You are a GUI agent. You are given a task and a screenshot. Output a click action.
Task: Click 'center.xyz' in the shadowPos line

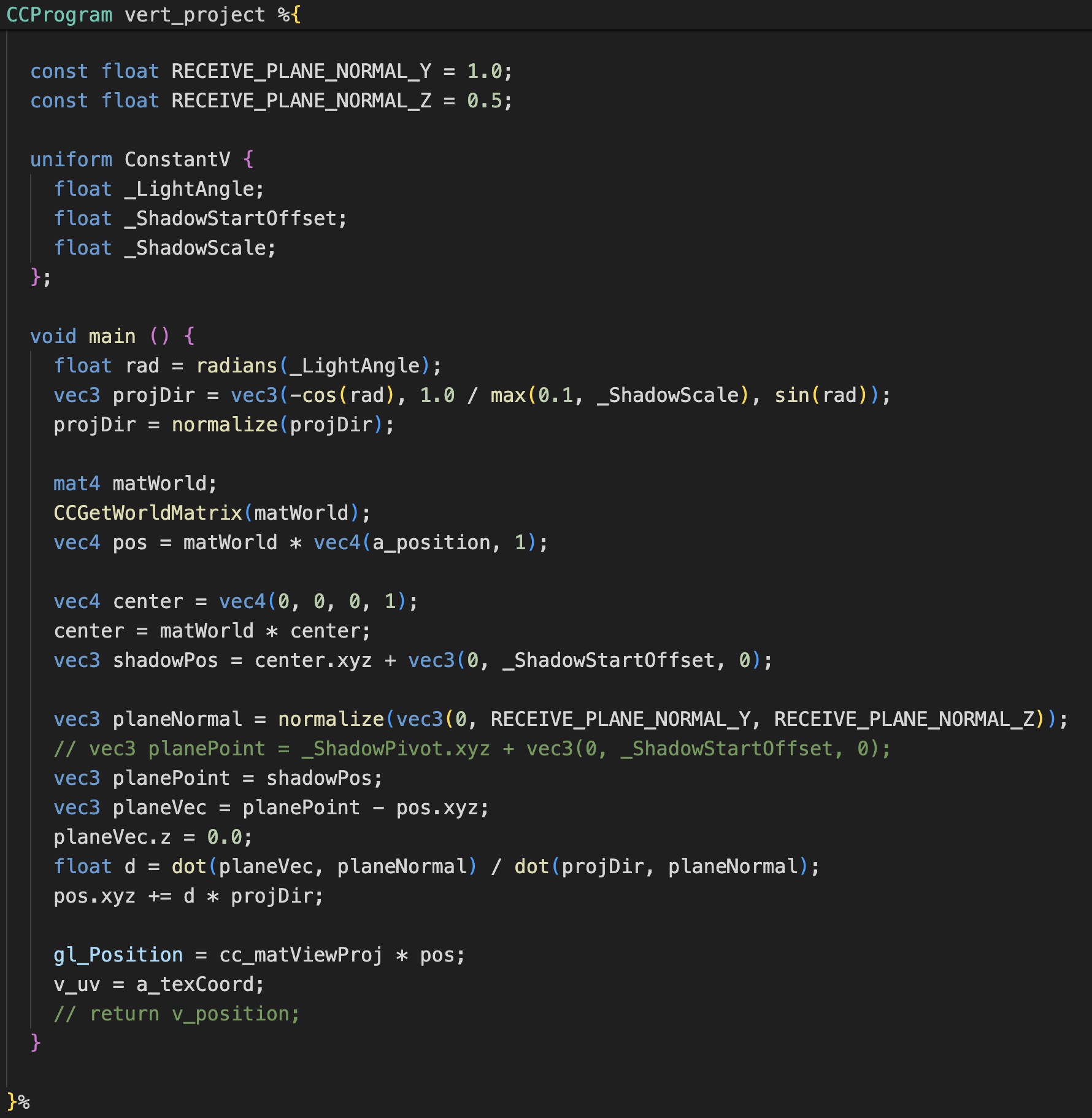click(x=313, y=660)
